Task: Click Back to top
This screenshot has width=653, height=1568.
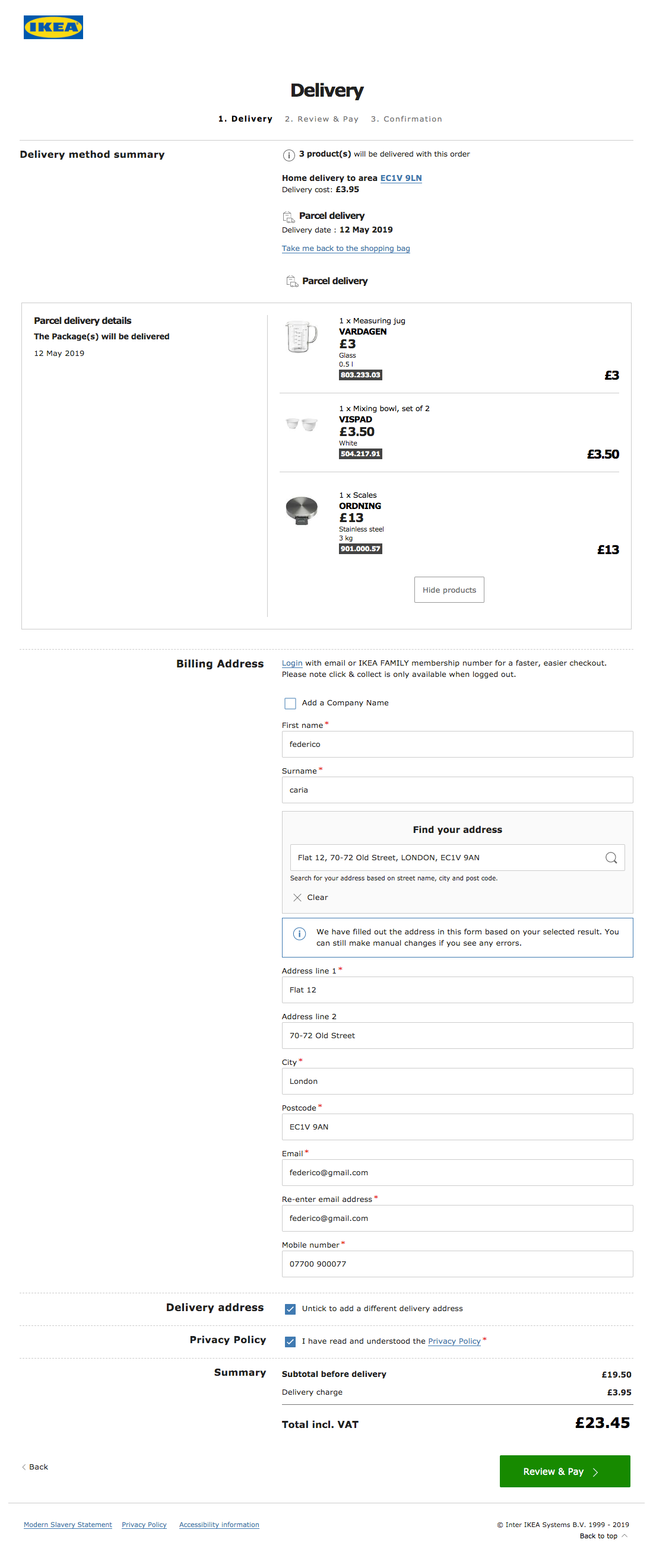Action: click(x=598, y=1536)
